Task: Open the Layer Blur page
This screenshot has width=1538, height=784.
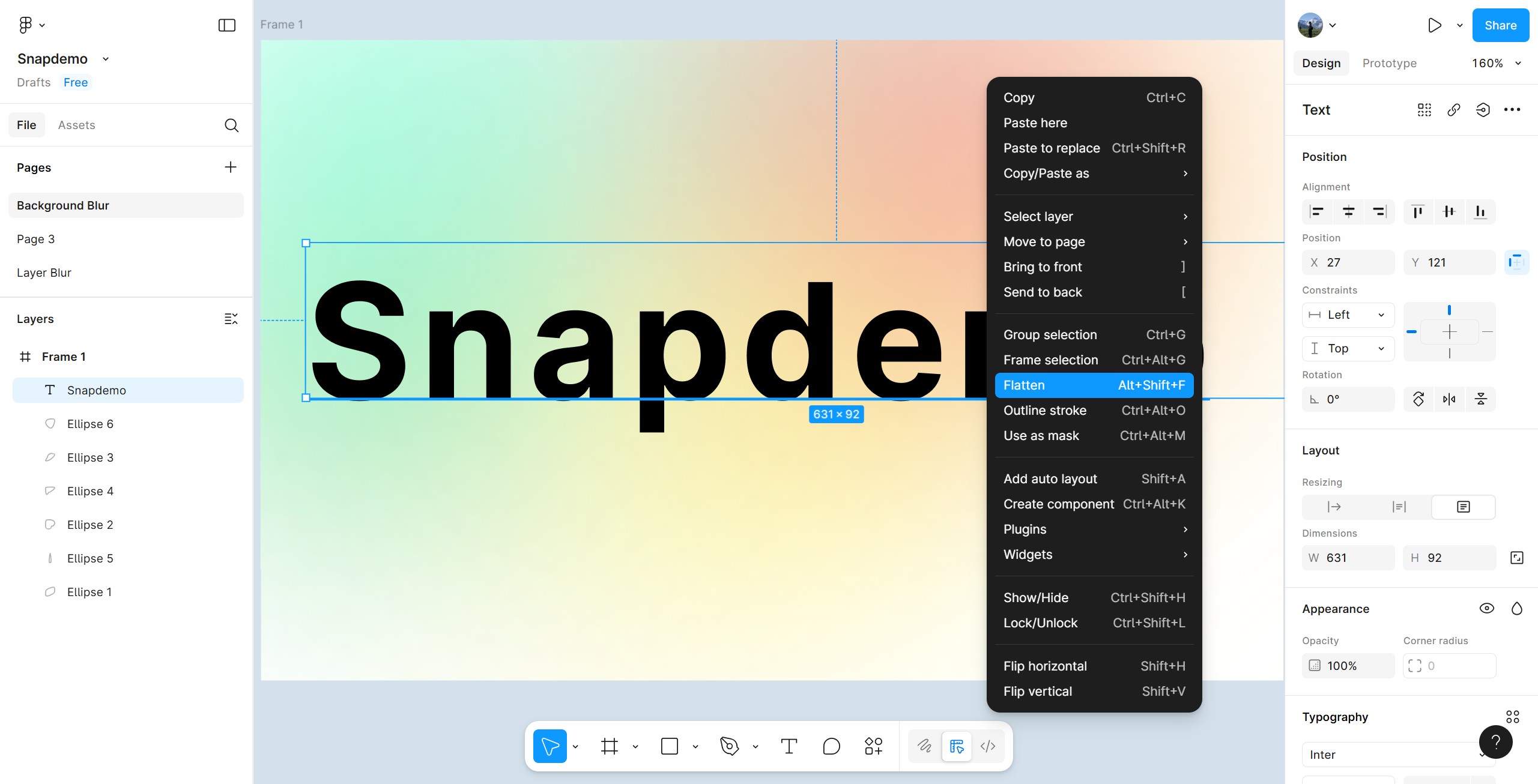Action: [126, 273]
